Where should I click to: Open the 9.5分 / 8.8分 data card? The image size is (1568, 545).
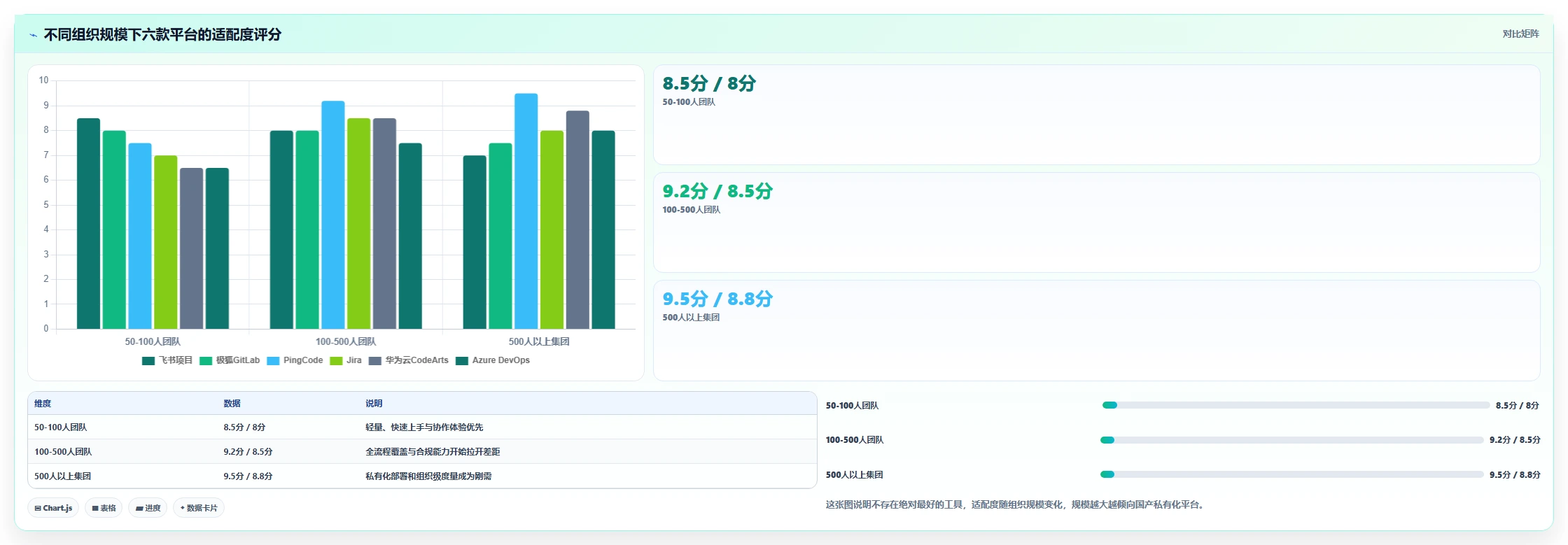1096,330
